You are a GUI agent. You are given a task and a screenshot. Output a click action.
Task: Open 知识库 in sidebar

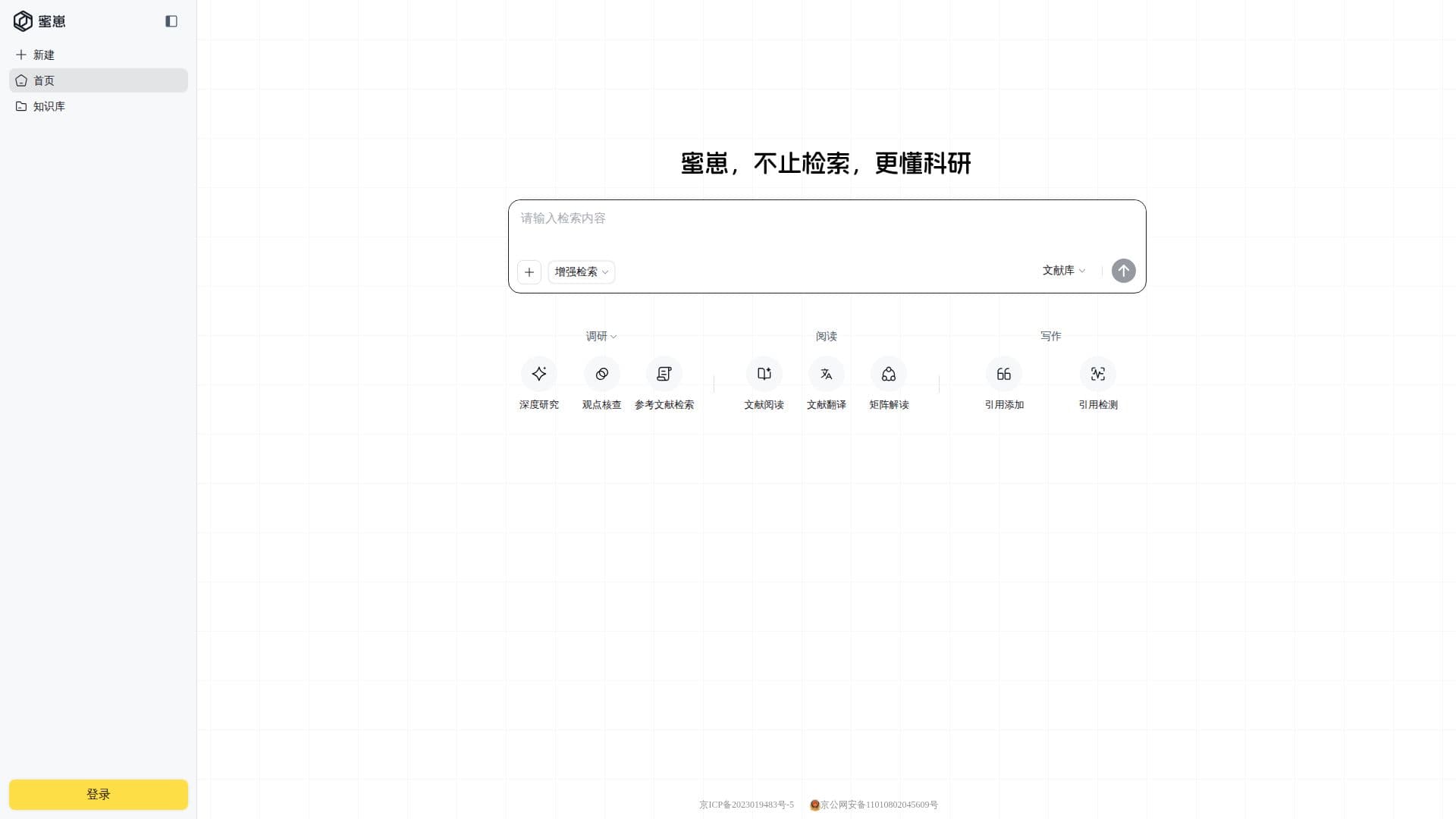tap(99, 106)
